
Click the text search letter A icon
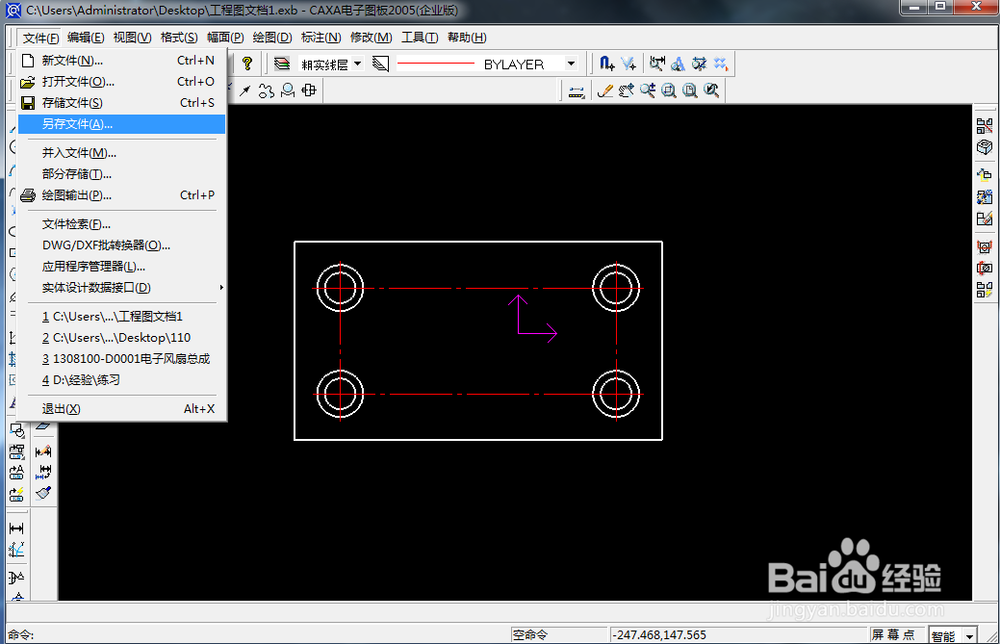click(678, 63)
